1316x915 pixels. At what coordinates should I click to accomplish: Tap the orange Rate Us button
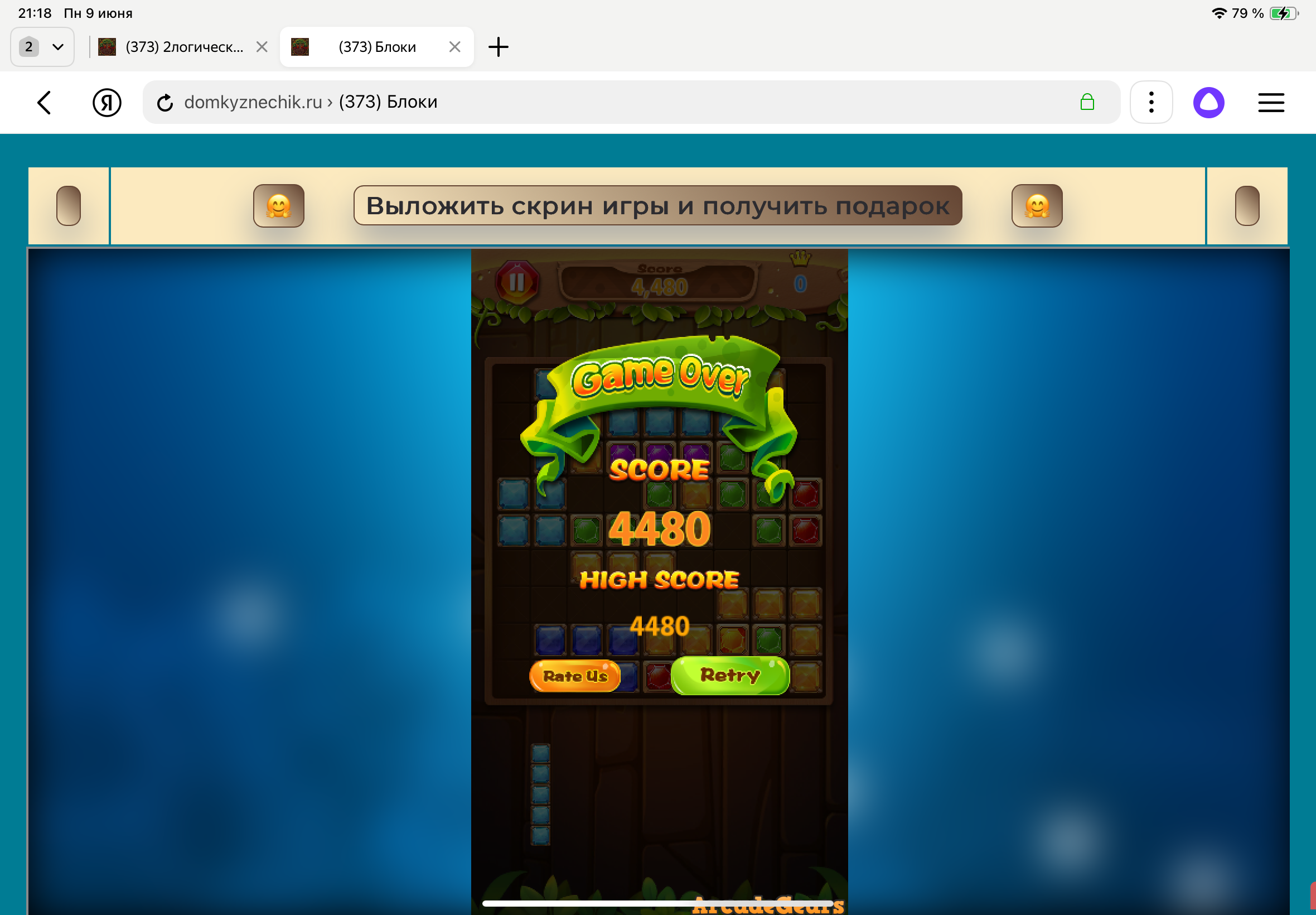[x=575, y=677]
